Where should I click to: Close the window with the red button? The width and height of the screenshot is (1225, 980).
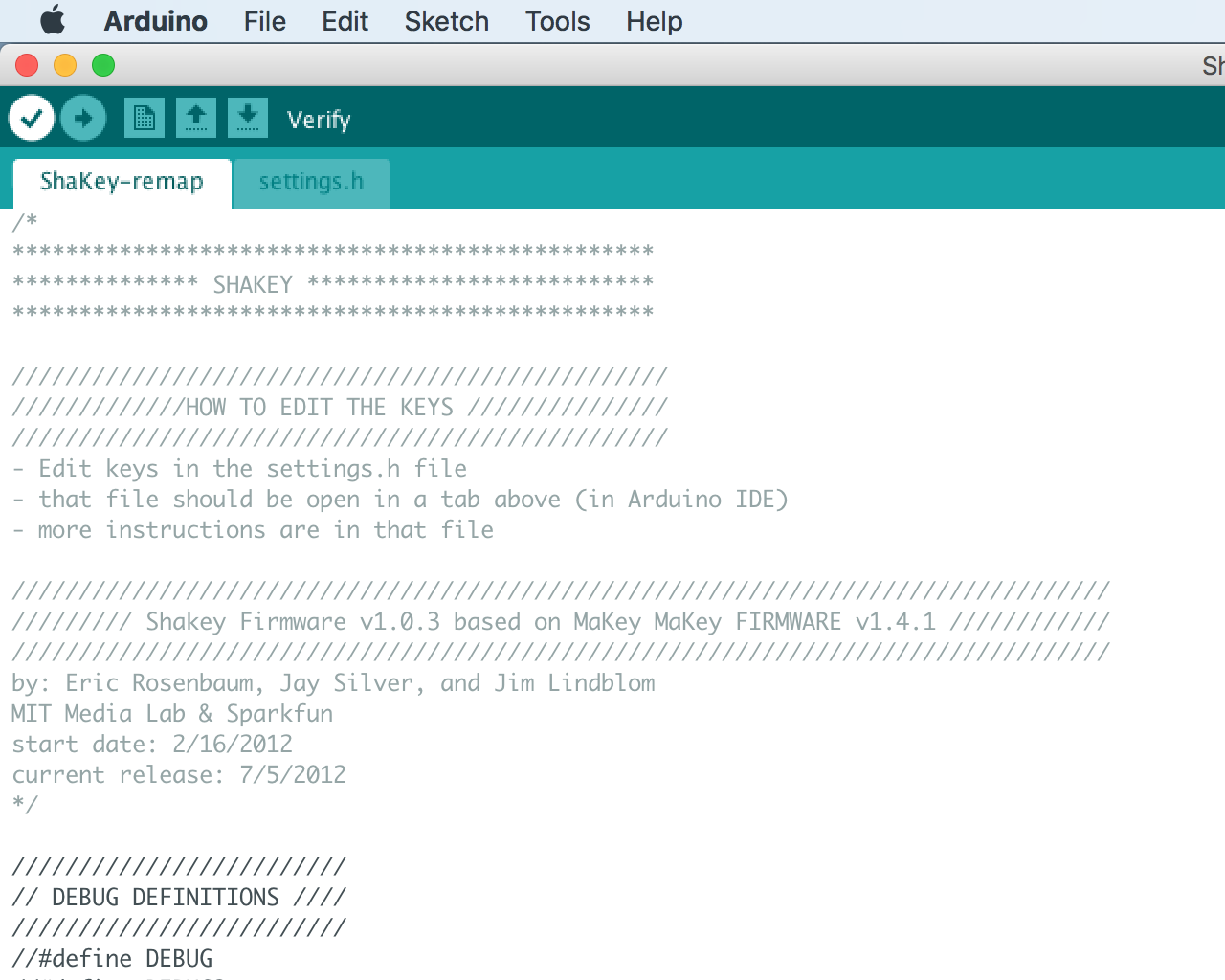pos(27,65)
